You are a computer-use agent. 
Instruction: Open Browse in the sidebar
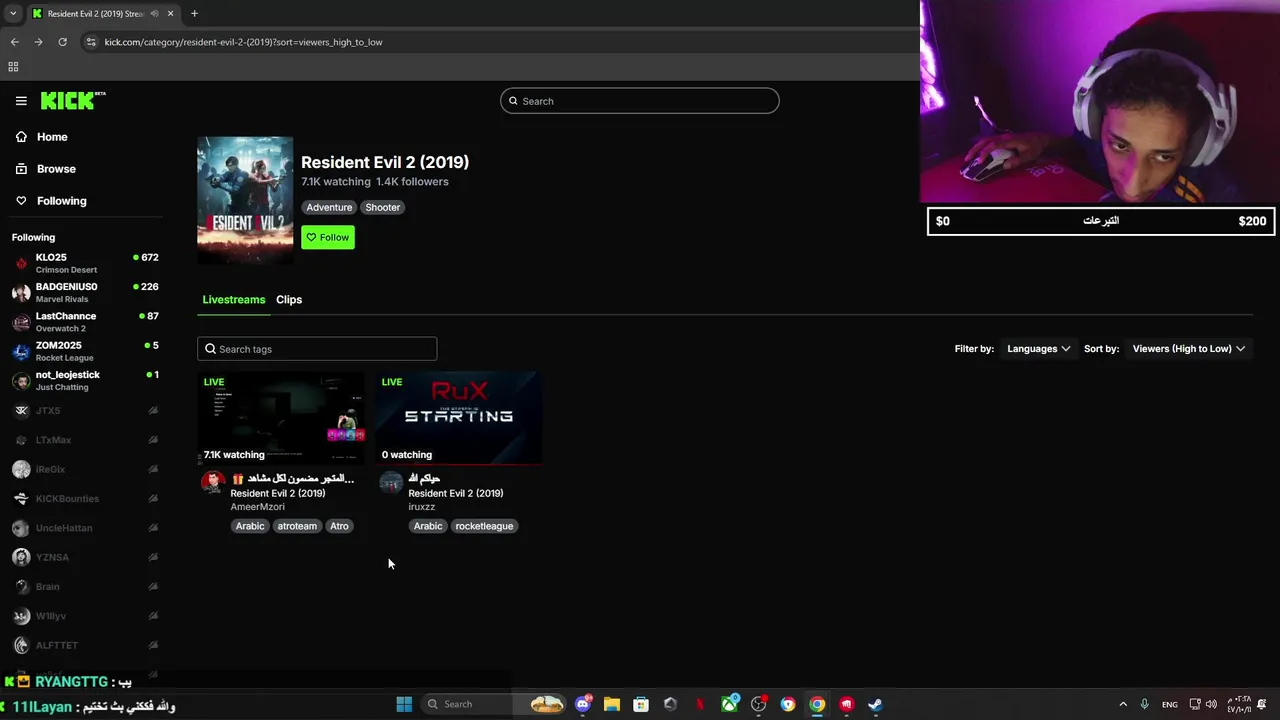tap(56, 169)
